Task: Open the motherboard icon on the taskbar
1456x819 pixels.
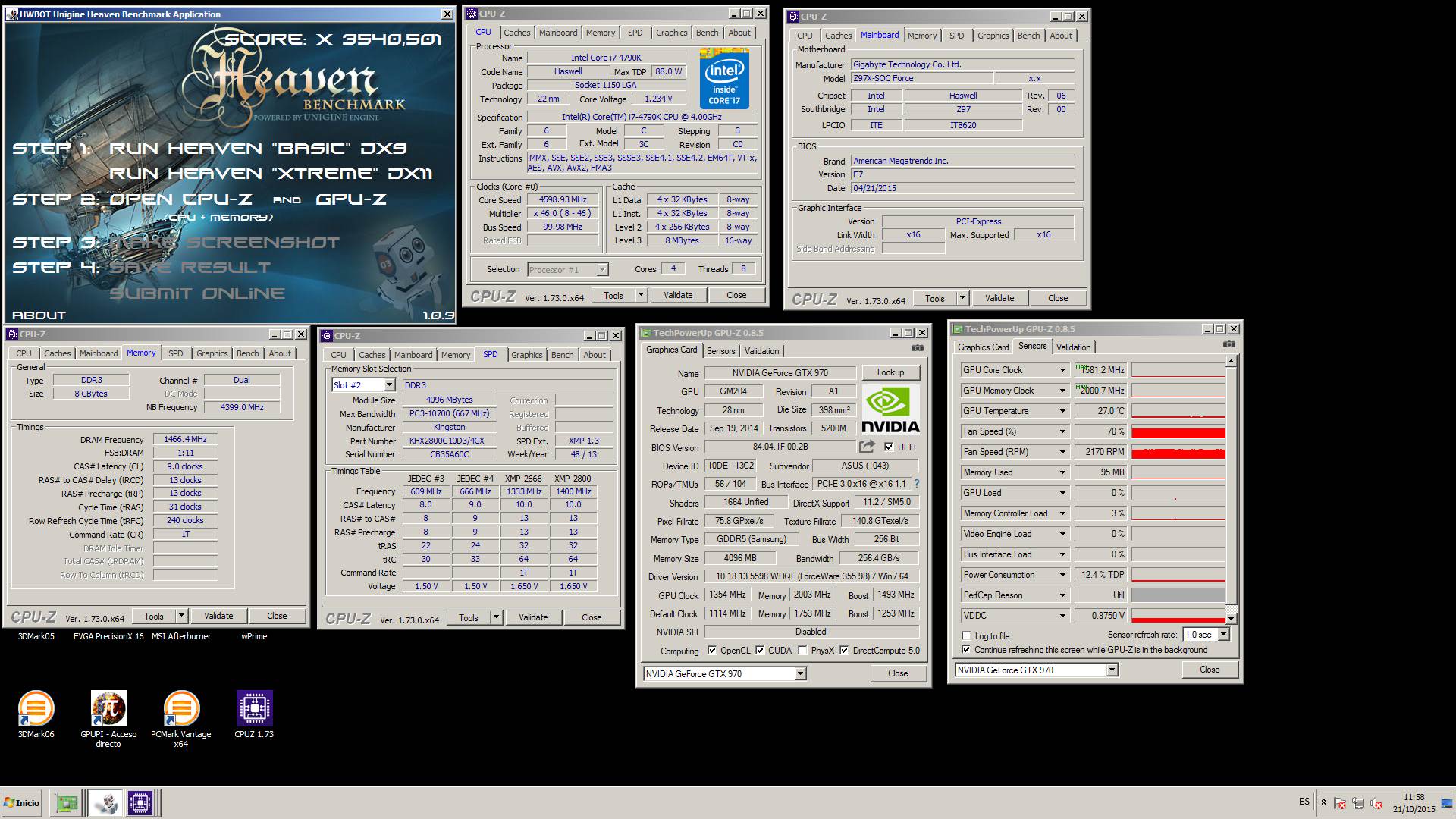Action: [x=67, y=802]
